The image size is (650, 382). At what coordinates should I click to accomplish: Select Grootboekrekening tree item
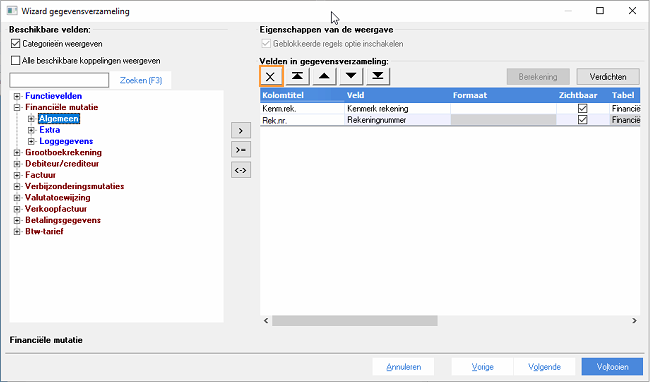coord(63,152)
